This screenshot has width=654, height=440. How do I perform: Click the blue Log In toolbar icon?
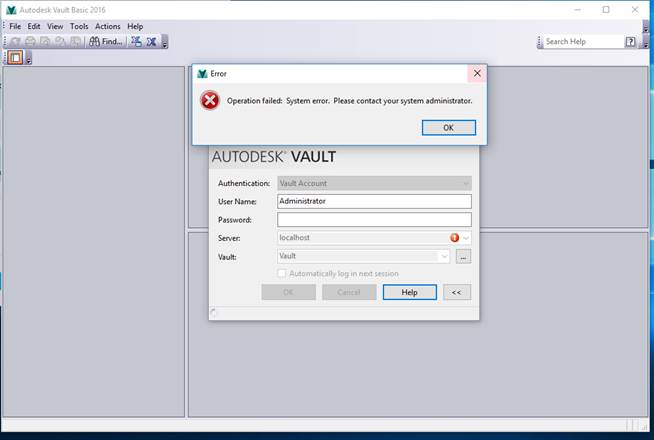136,41
